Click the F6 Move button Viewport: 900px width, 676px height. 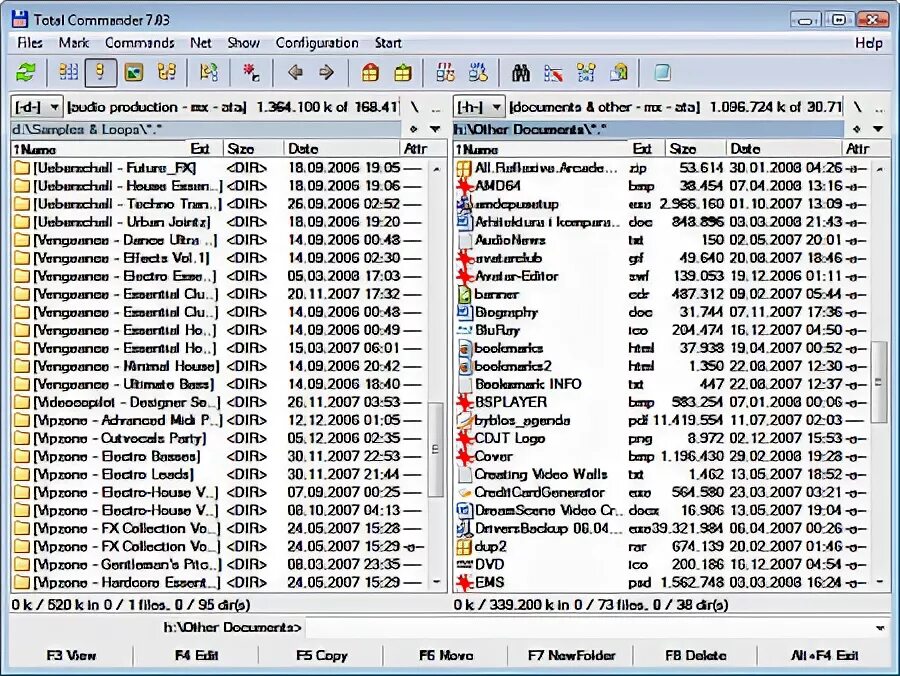click(x=445, y=655)
